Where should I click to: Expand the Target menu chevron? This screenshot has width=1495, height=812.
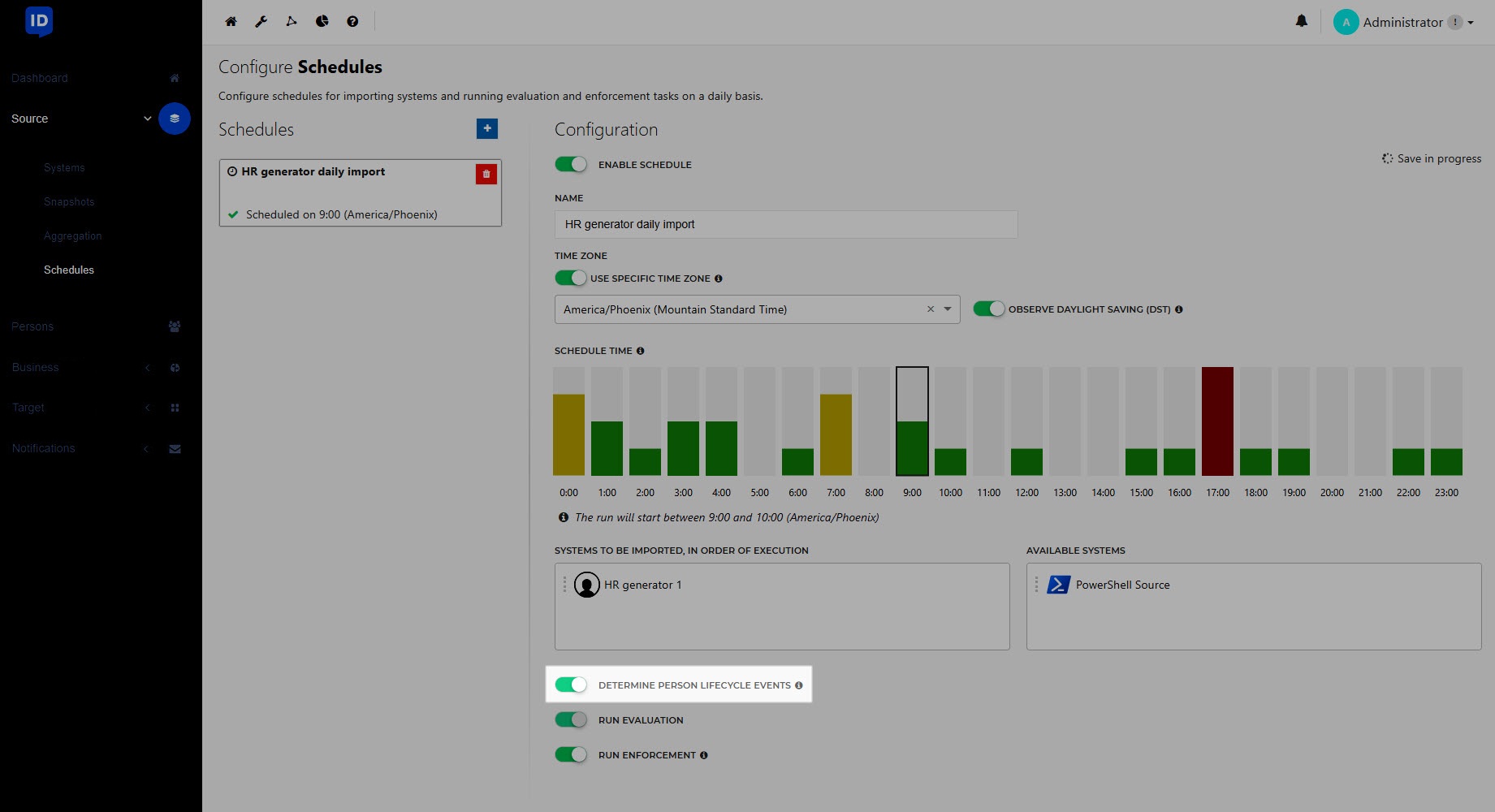pos(147,408)
